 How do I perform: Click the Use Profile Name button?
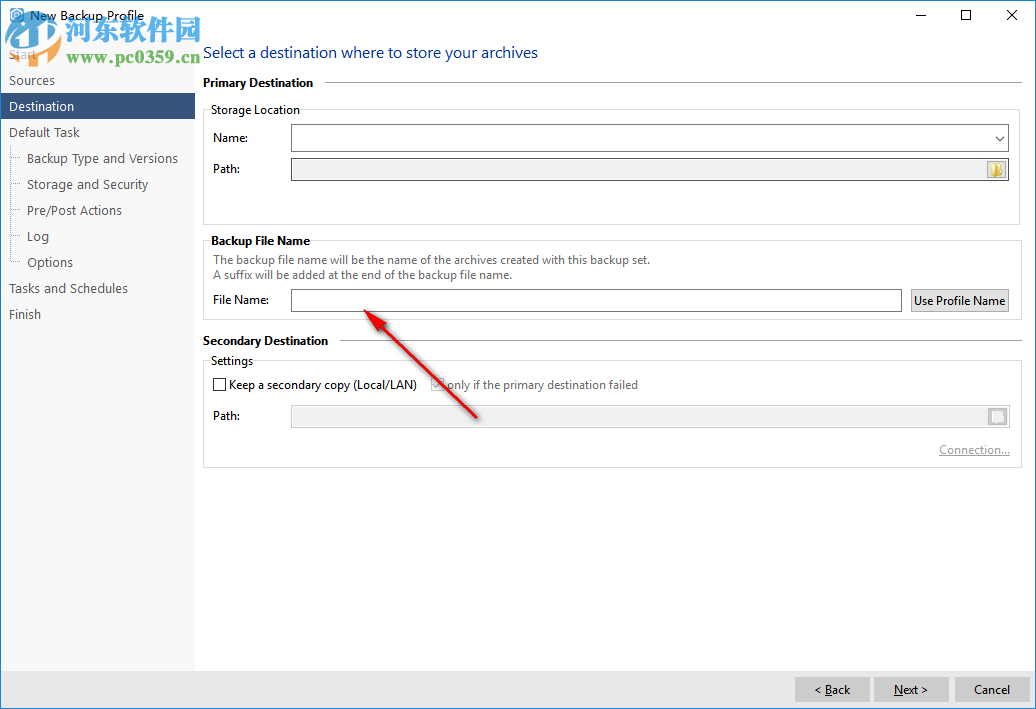click(x=959, y=301)
